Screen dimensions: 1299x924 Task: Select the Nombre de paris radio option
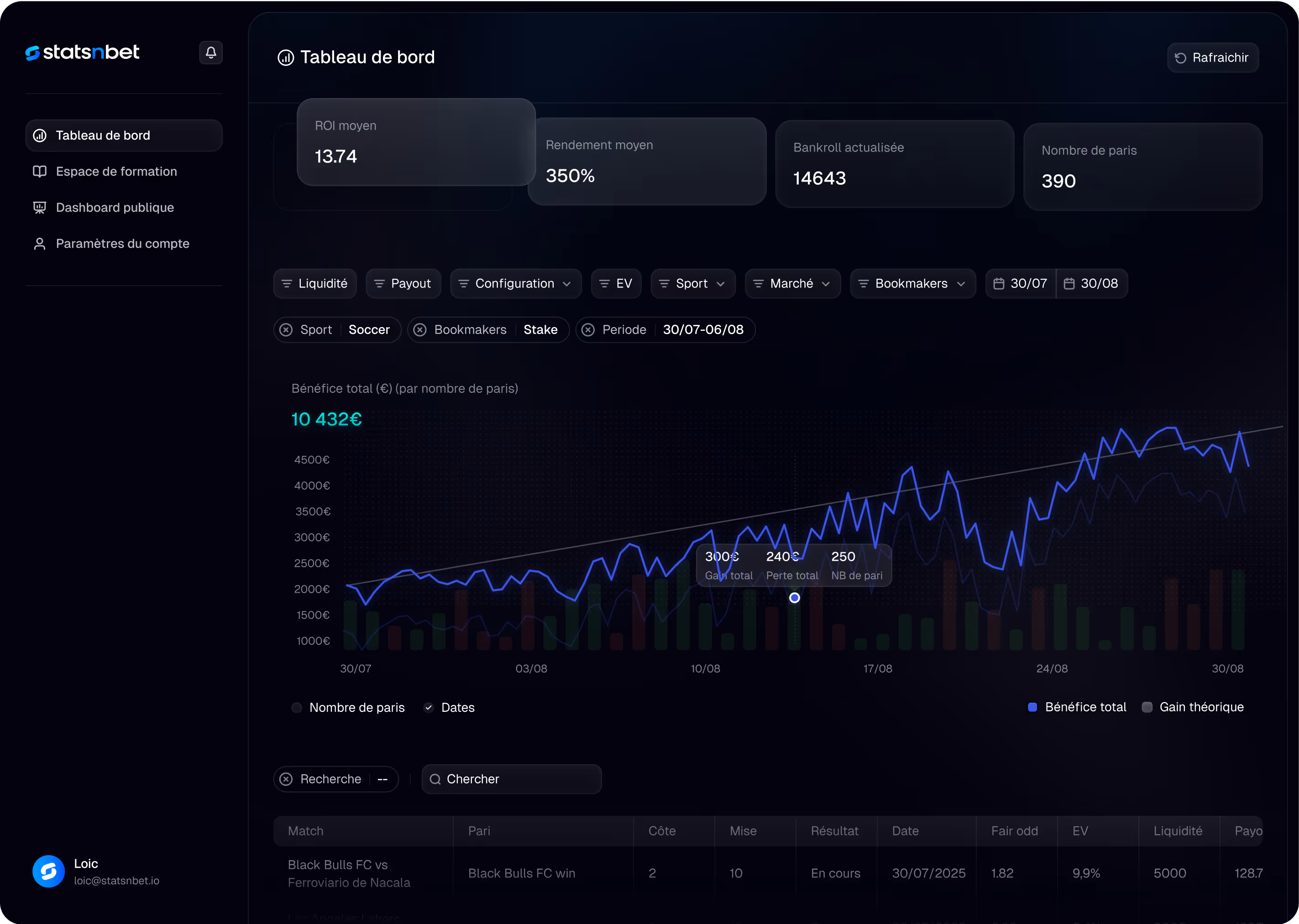coord(296,707)
